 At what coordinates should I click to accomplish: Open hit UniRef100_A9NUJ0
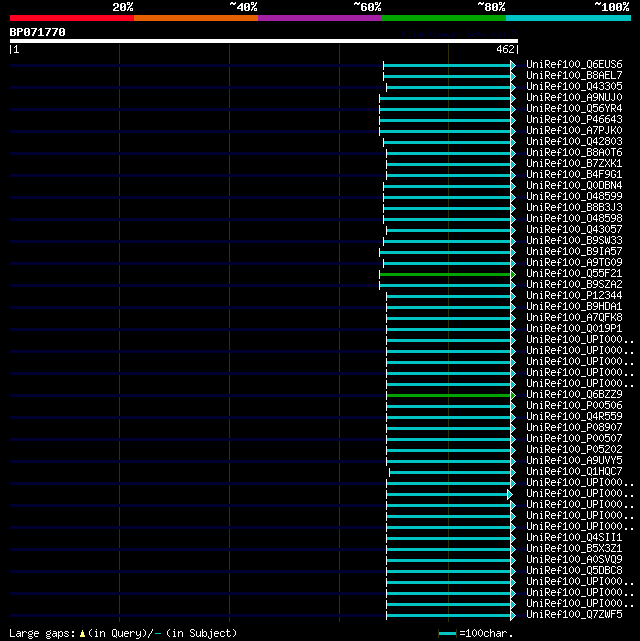pyautogui.click(x=574, y=98)
